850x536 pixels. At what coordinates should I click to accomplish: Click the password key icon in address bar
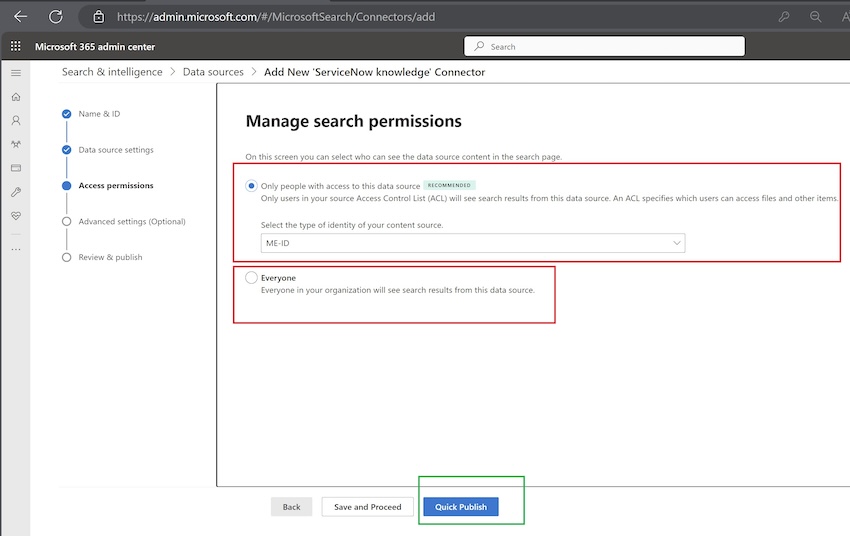(x=784, y=17)
